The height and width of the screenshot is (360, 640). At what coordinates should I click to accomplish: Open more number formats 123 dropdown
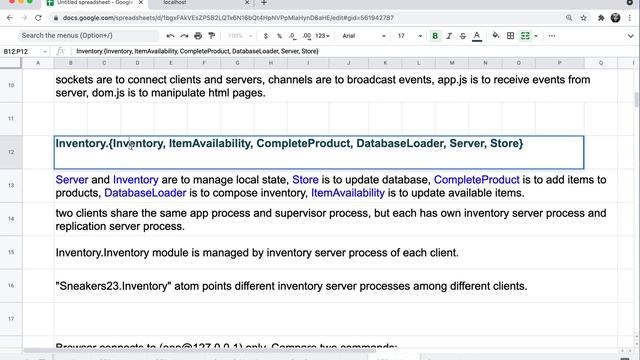[x=322, y=36]
